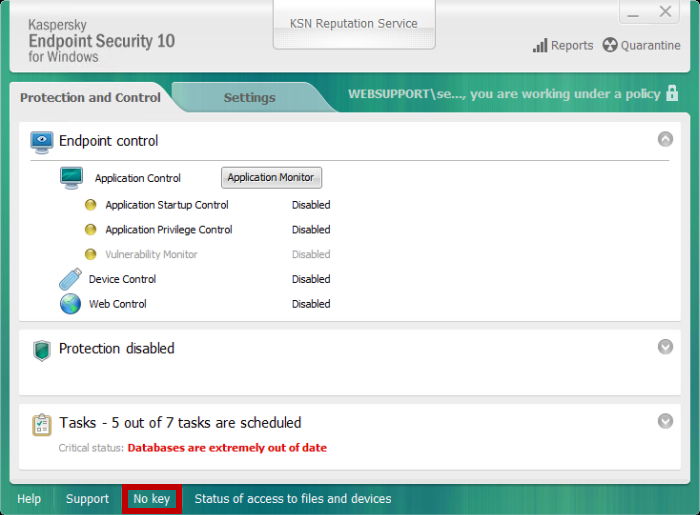This screenshot has height=515, width=700.
Task: Click the Application Privilege Control label
Action: [169, 229]
